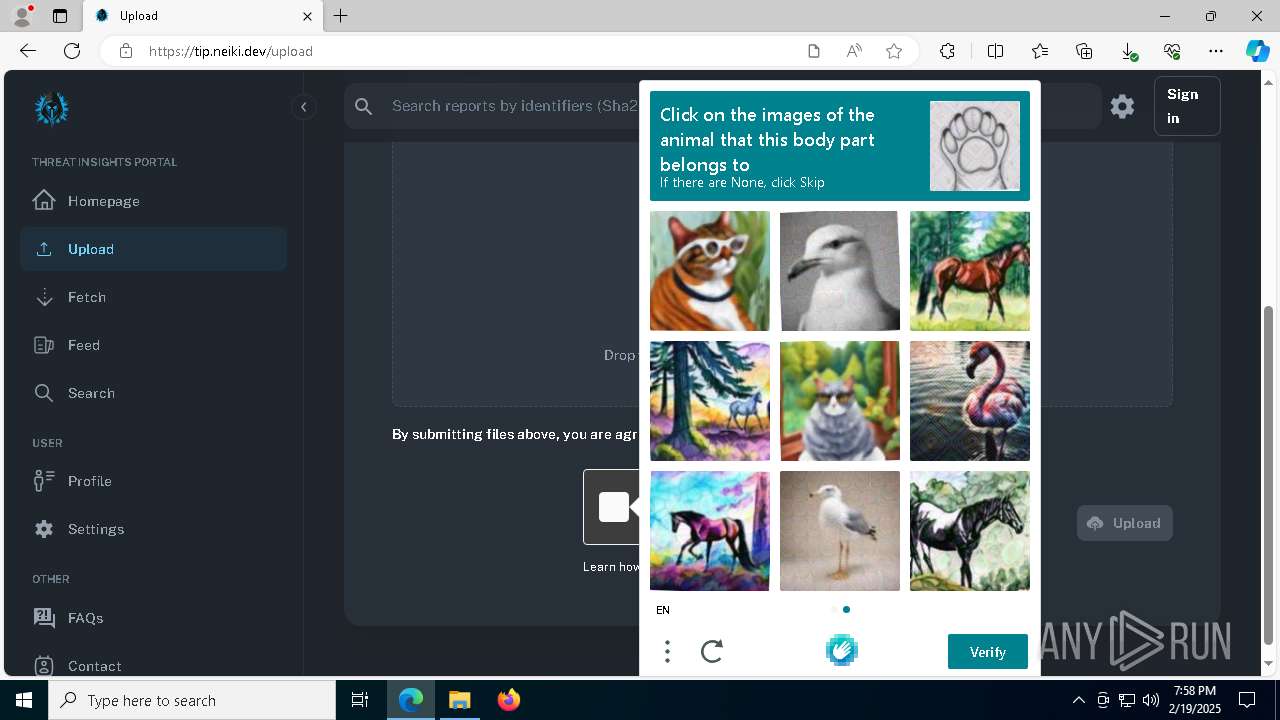This screenshot has height=720, width=1280.
Task: Refresh the captcha challenge
Action: [712, 652]
